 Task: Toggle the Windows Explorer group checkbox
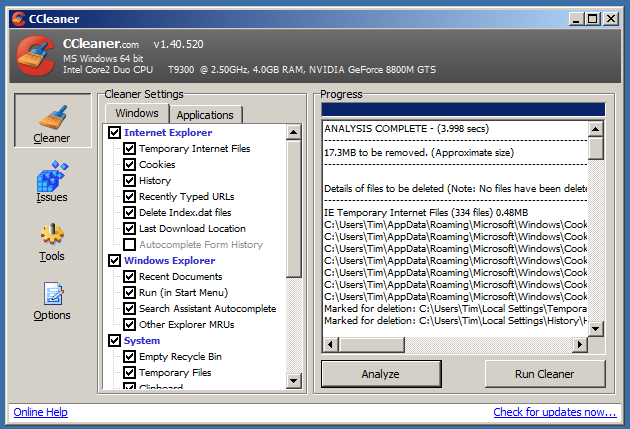tap(115, 260)
